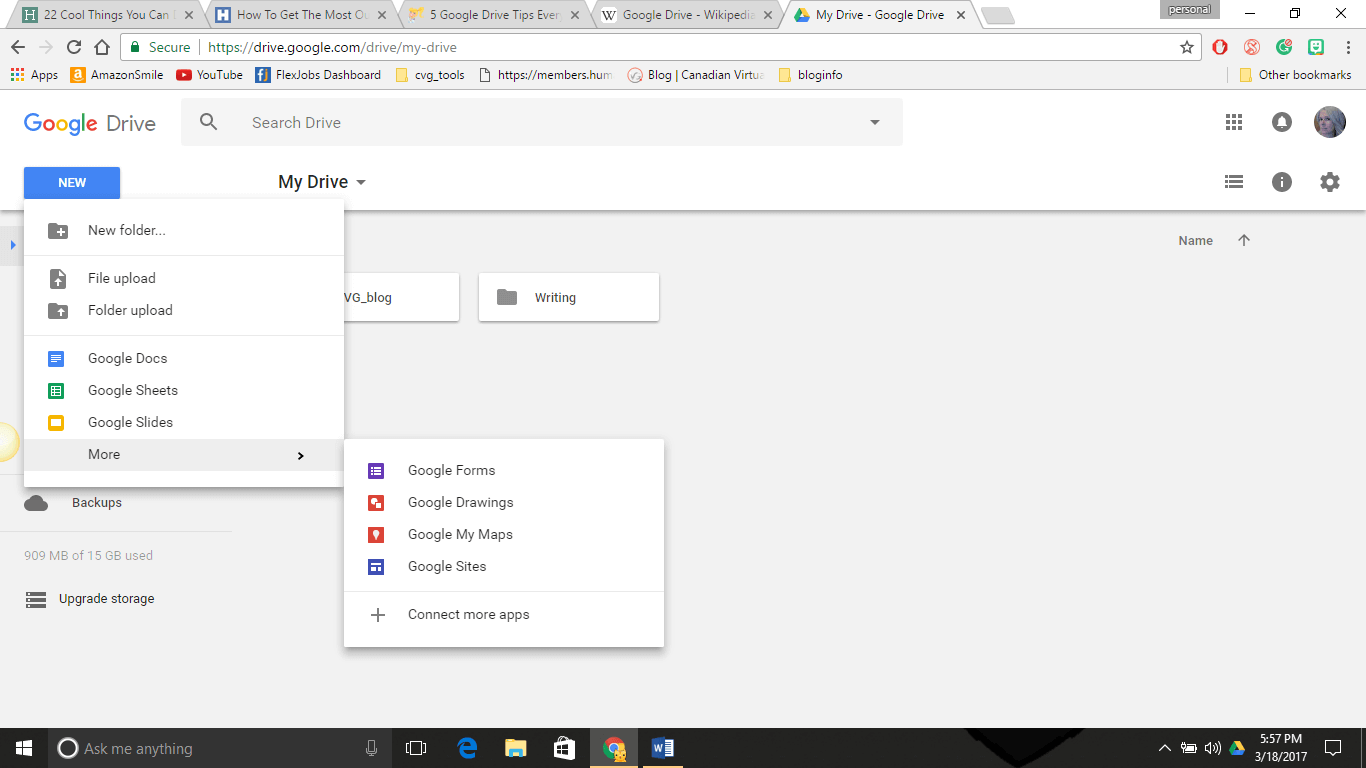
Task: Choose Folder upload menu entry
Action: (184, 310)
